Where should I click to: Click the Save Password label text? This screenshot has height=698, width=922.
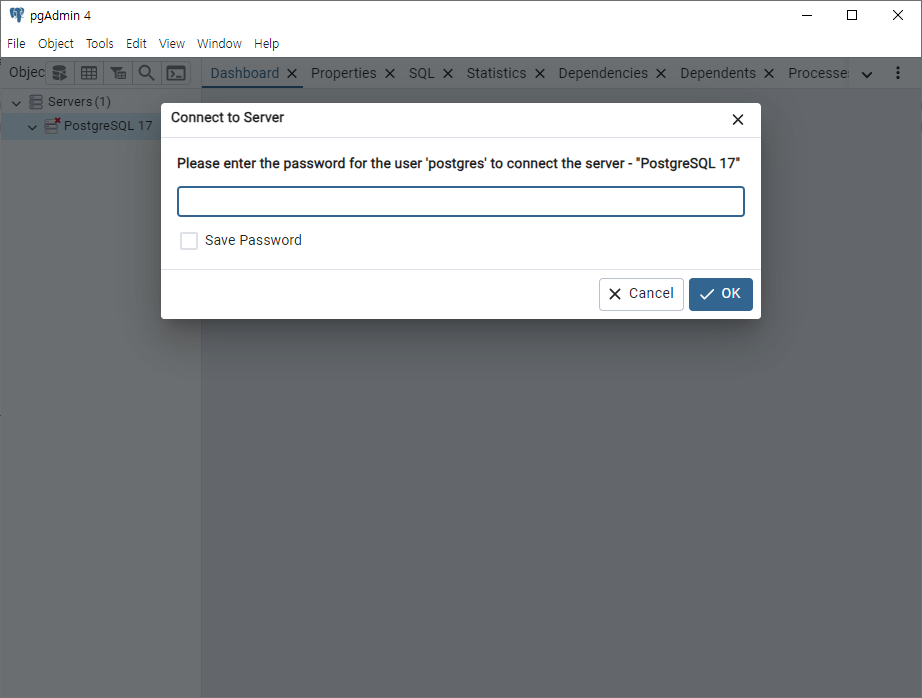click(253, 240)
